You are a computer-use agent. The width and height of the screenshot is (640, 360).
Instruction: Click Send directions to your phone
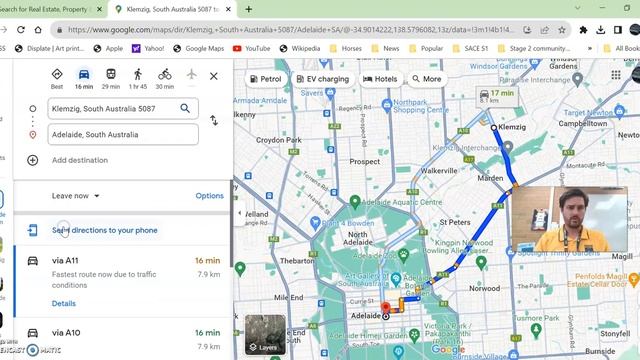click(x=104, y=230)
